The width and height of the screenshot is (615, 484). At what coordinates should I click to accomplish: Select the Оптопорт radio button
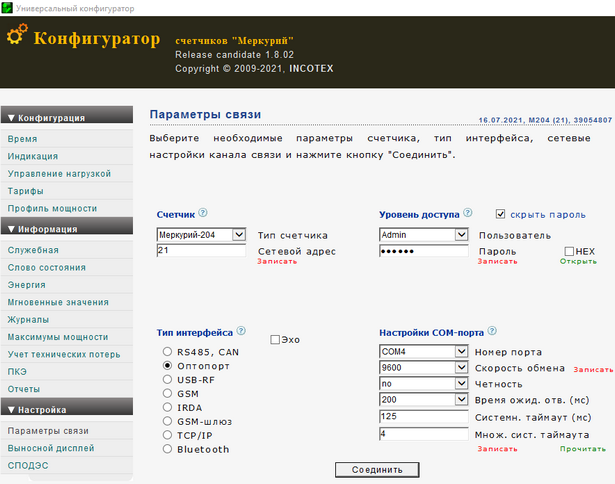point(167,365)
